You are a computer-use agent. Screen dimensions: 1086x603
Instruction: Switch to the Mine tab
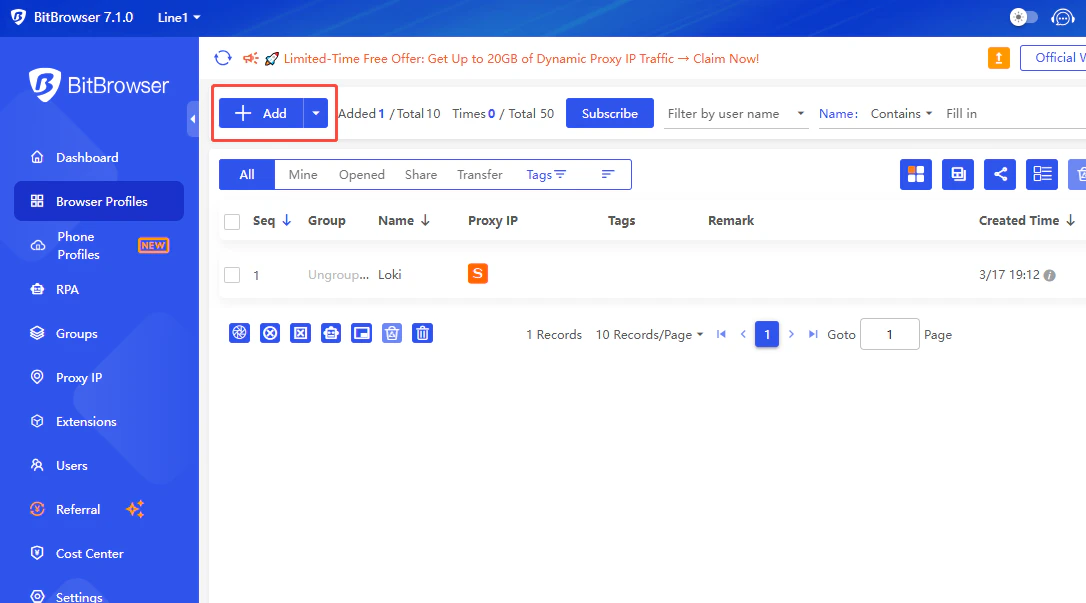click(303, 174)
